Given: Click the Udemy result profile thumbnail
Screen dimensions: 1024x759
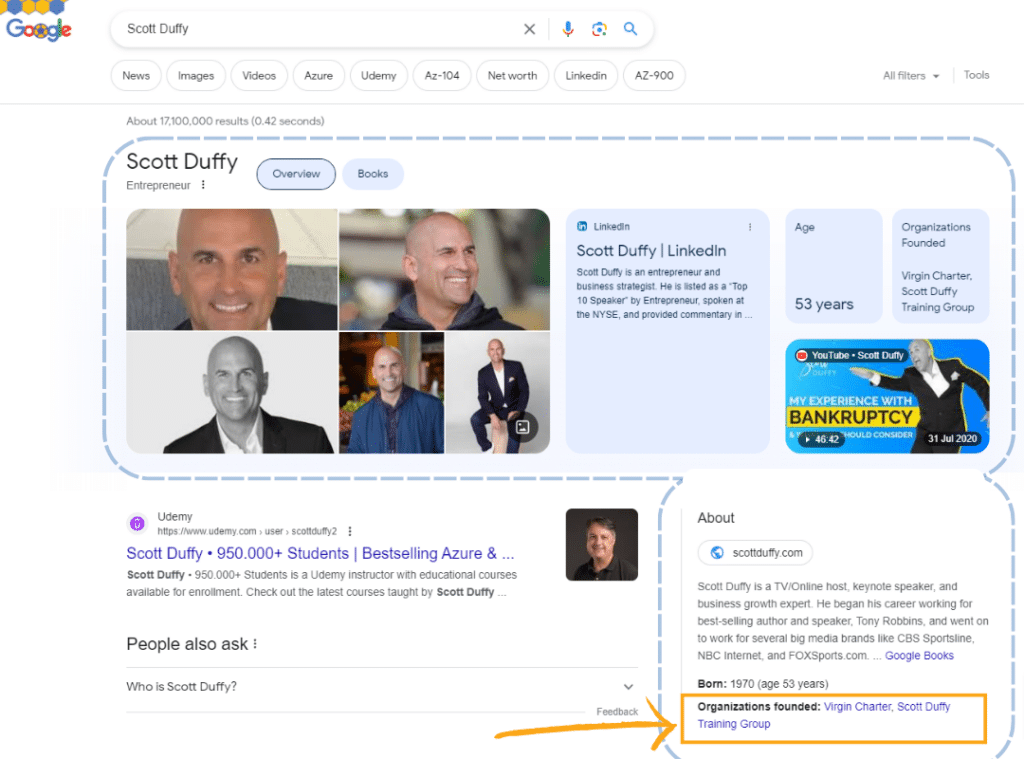Looking at the screenshot, I should click(601, 545).
